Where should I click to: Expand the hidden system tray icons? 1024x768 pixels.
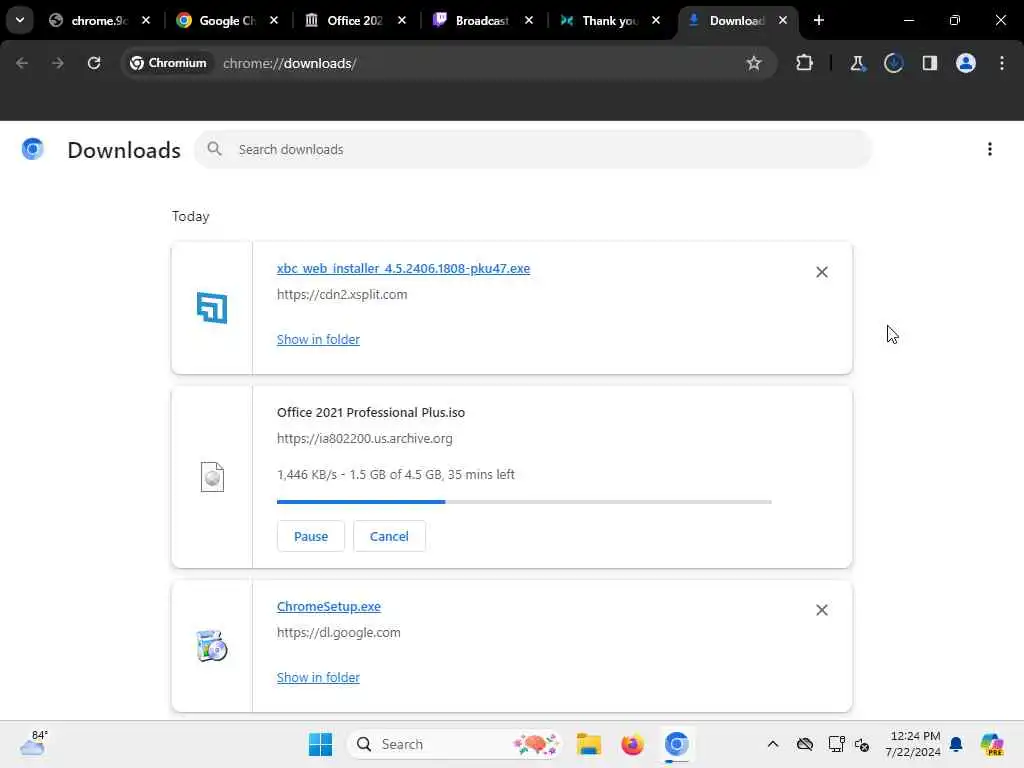tap(773, 744)
